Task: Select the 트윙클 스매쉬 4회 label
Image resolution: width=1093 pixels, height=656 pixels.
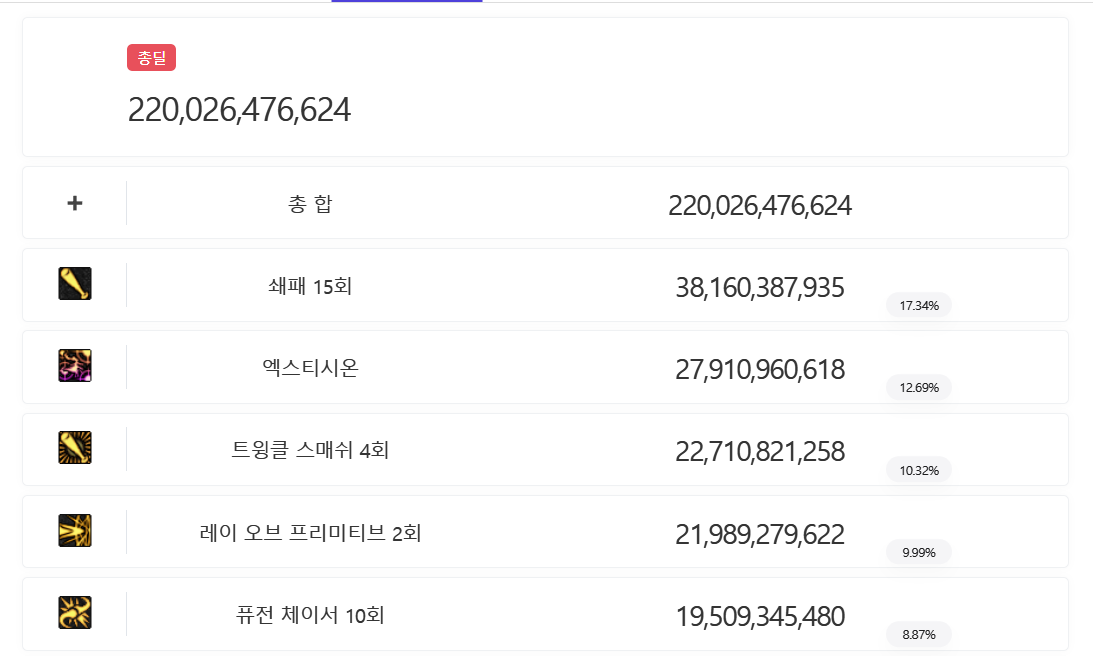Action: [x=310, y=451]
